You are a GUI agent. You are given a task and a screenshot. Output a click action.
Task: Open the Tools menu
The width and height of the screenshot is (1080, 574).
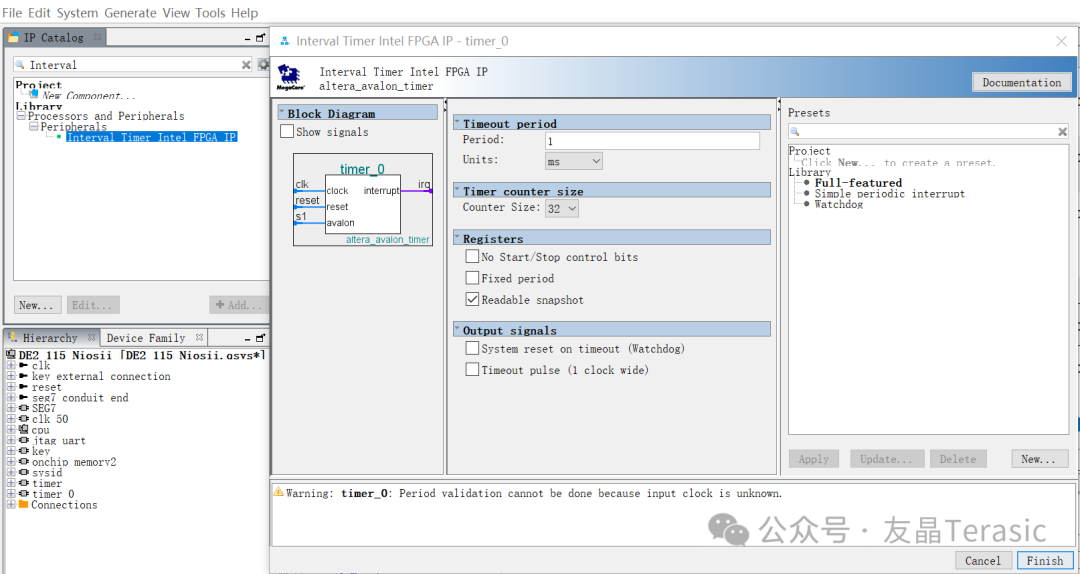pos(210,13)
